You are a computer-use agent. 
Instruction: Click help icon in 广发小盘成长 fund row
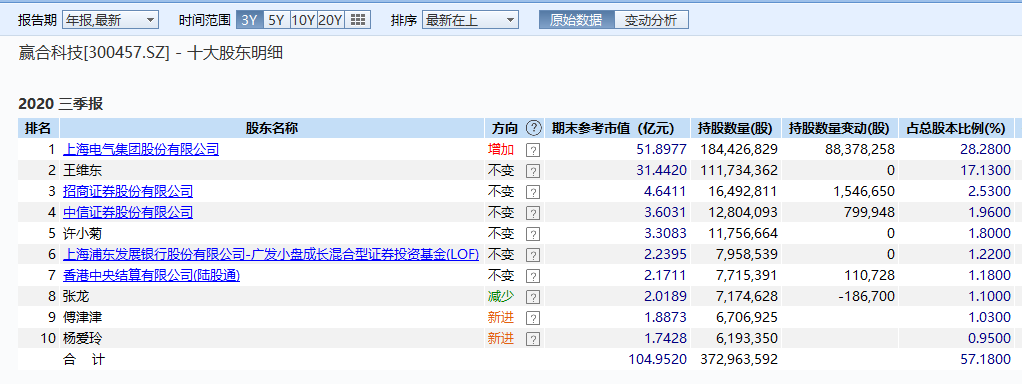click(x=533, y=255)
